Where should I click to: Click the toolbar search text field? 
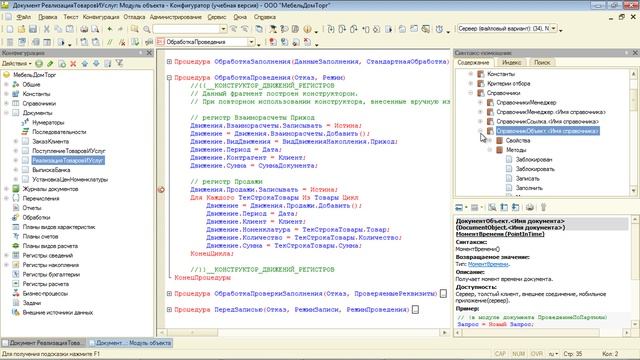[186, 29]
